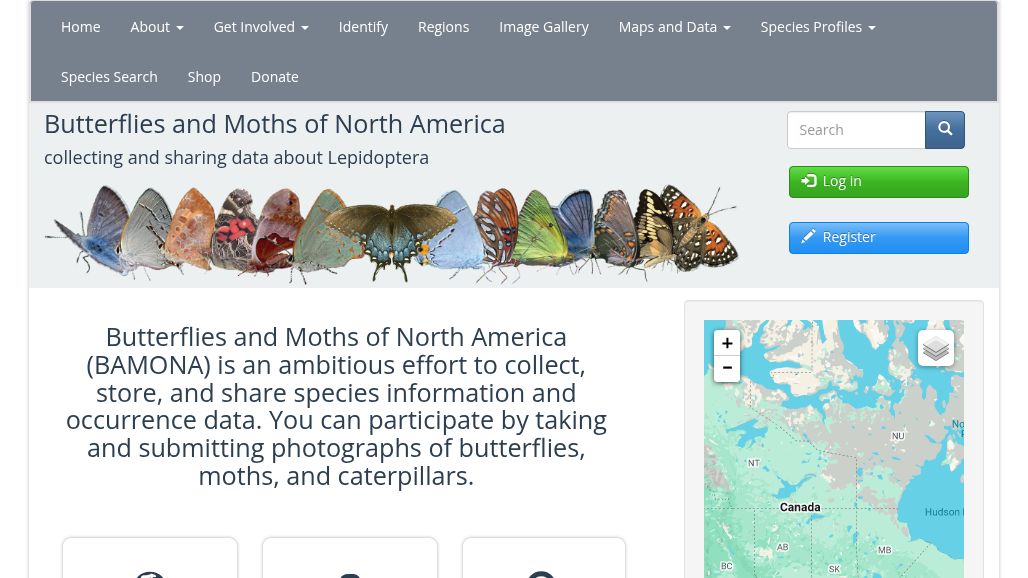Image resolution: width=1028 pixels, height=578 pixels.
Task: Open the Identify page
Action: [363, 27]
